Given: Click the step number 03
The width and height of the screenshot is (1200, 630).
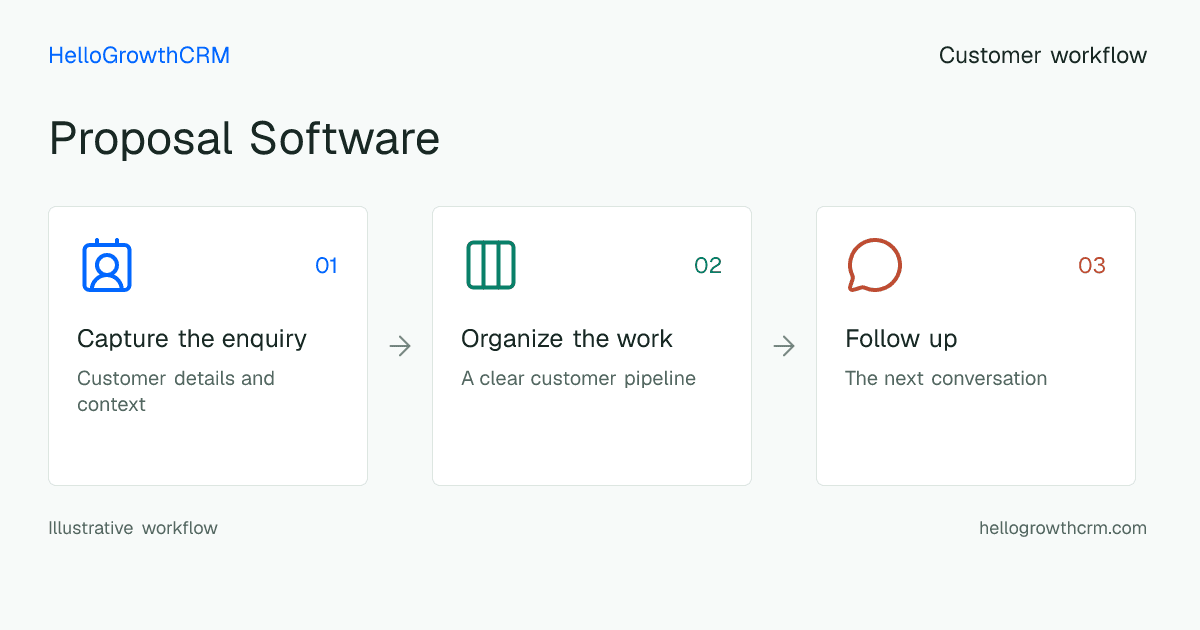Looking at the screenshot, I should coord(1092,266).
